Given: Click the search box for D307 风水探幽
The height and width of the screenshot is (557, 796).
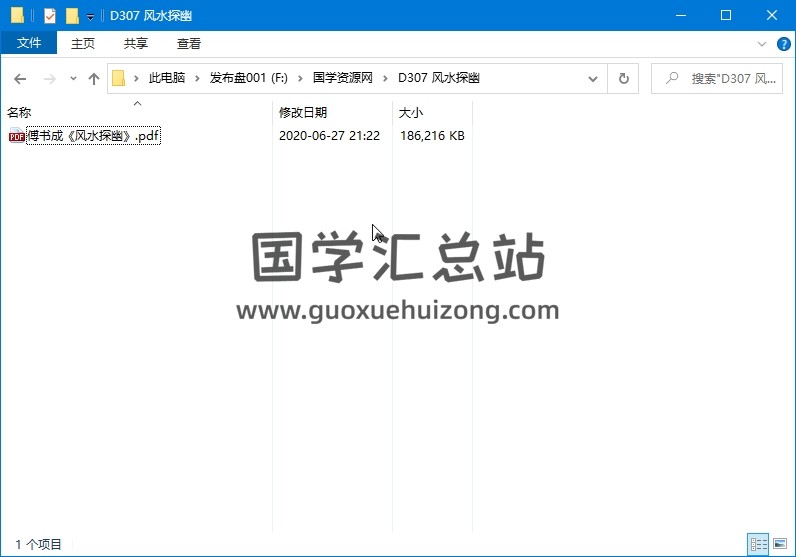Looking at the screenshot, I should (x=717, y=79).
